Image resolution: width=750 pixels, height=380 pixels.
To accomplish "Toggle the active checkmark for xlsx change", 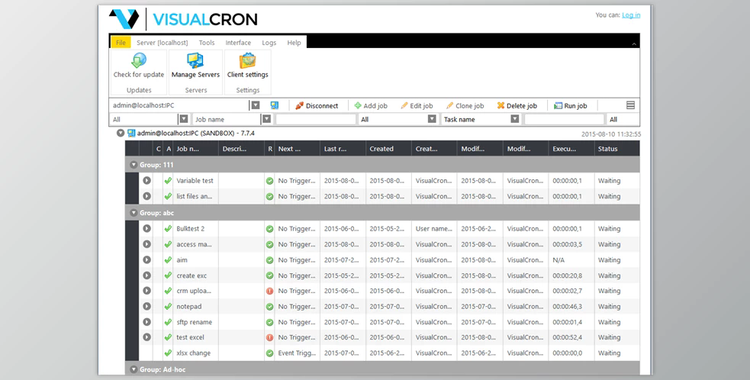I will [168, 353].
